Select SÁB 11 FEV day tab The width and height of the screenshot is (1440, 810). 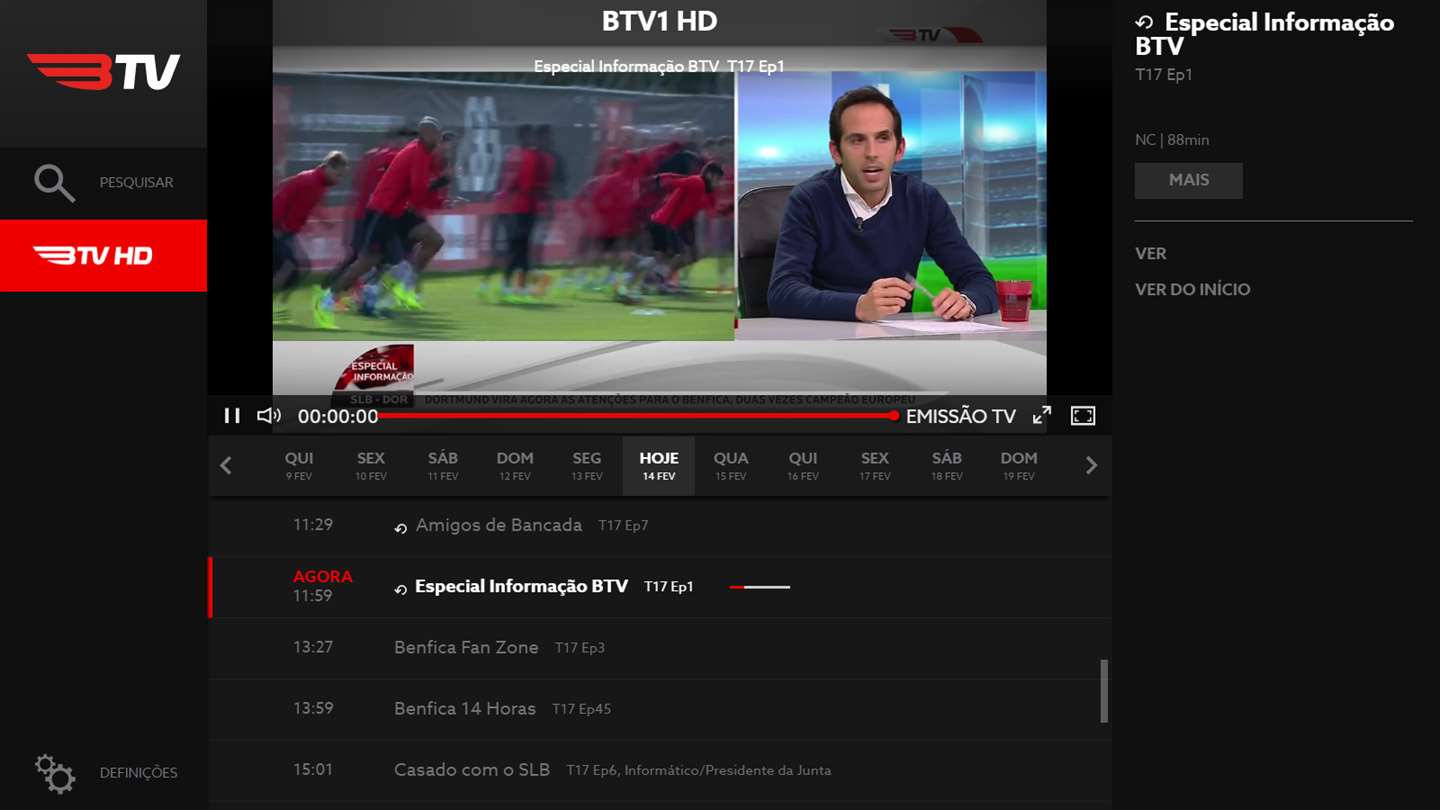point(443,466)
